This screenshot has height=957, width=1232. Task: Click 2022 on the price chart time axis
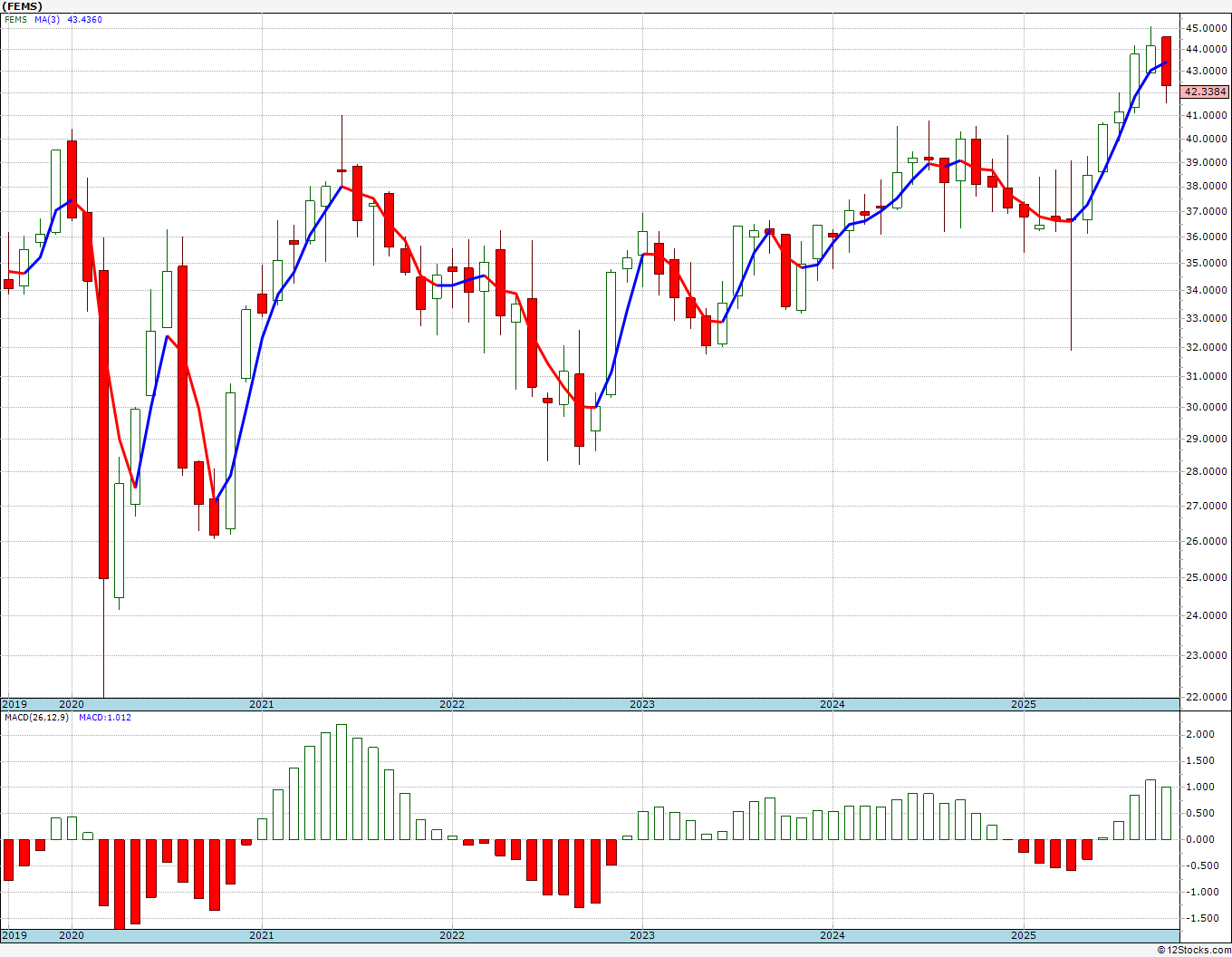[x=452, y=704]
